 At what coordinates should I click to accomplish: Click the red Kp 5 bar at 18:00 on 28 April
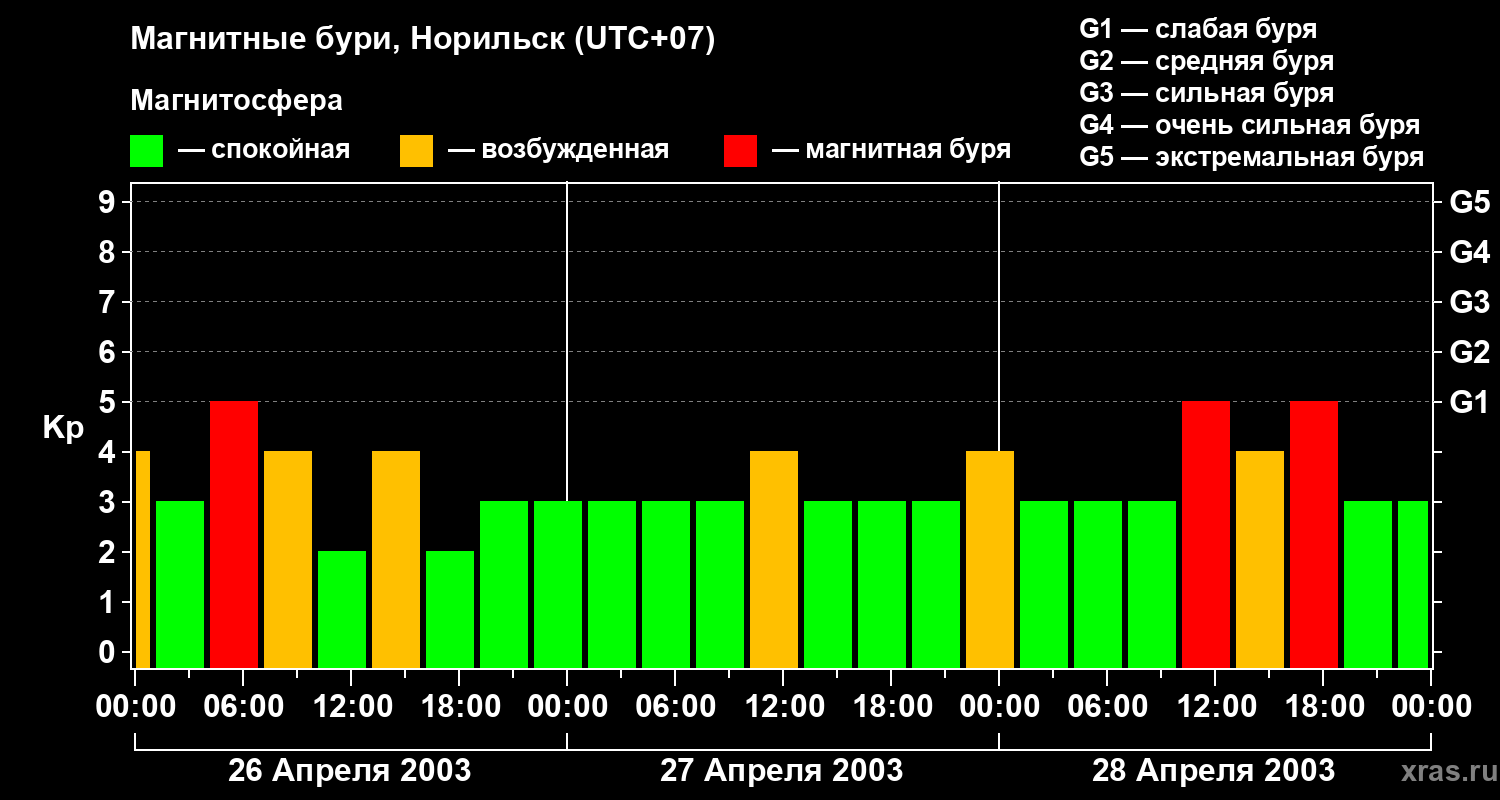pyautogui.click(x=1314, y=535)
